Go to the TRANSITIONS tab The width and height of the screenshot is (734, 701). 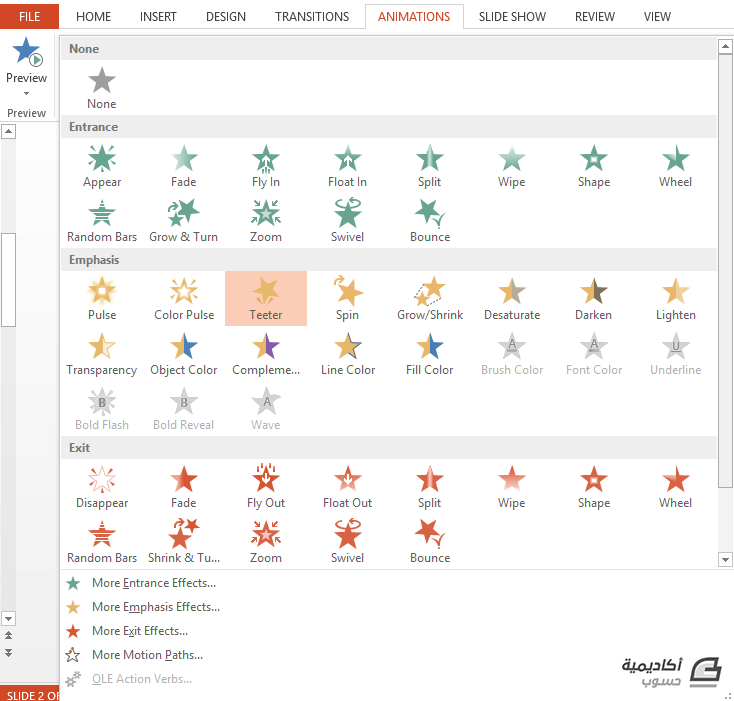pos(312,16)
